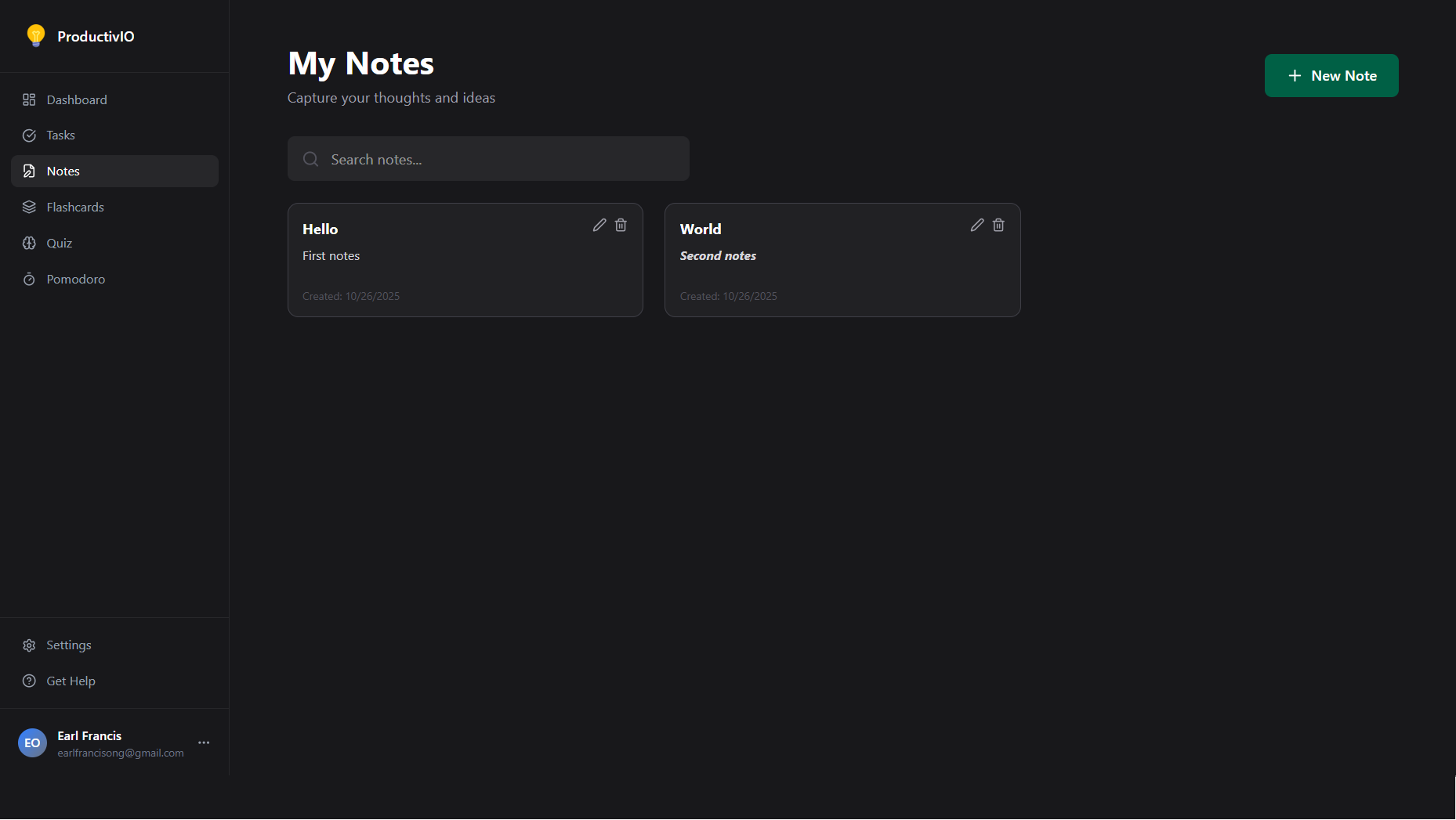Edit the World note using the pencil icon

[x=976, y=225]
